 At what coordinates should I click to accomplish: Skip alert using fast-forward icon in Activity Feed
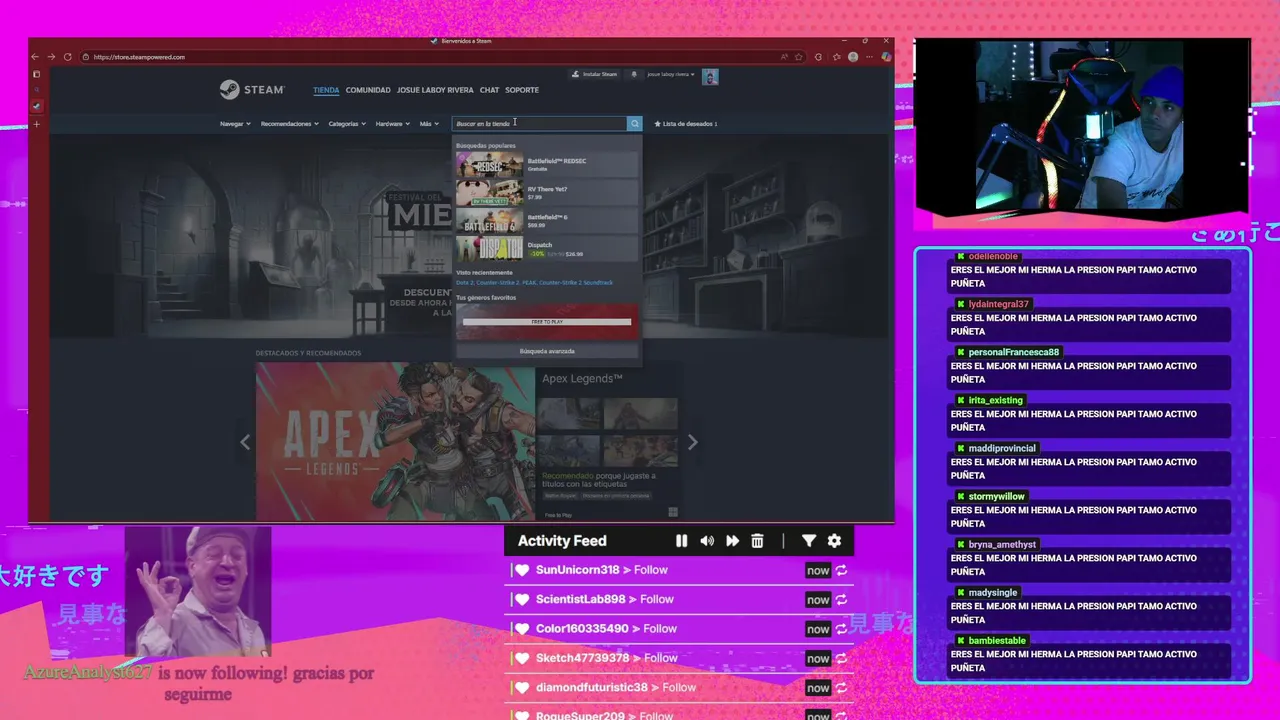[732, 541]
